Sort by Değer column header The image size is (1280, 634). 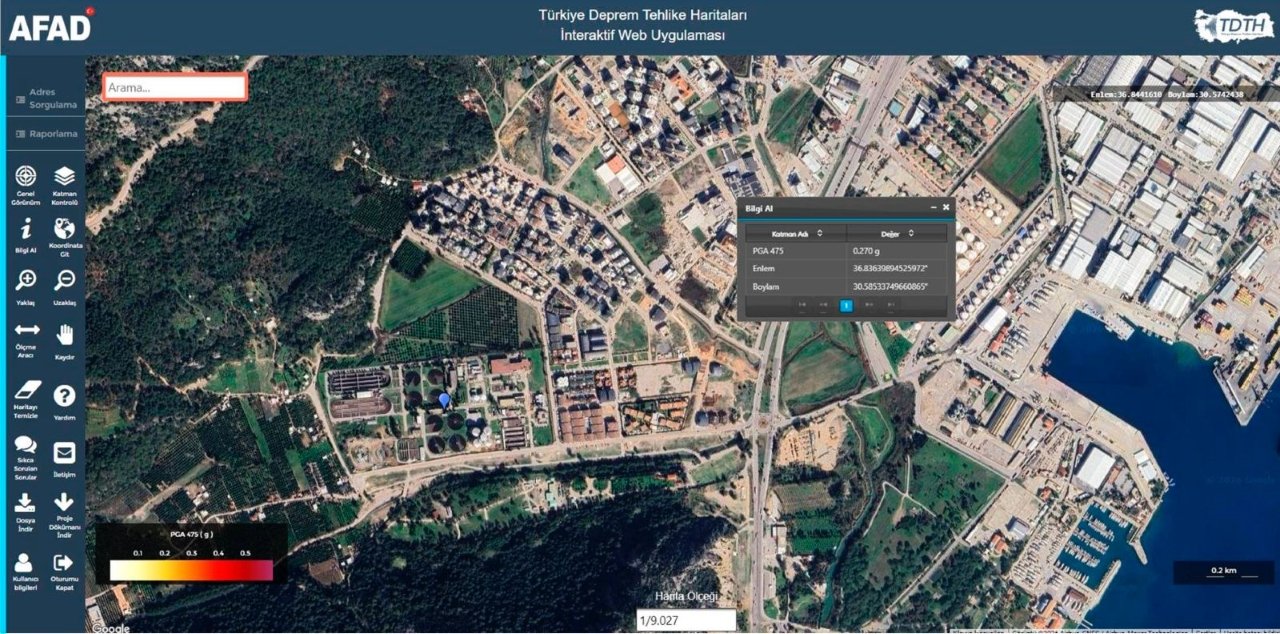[x=897, y=233]
